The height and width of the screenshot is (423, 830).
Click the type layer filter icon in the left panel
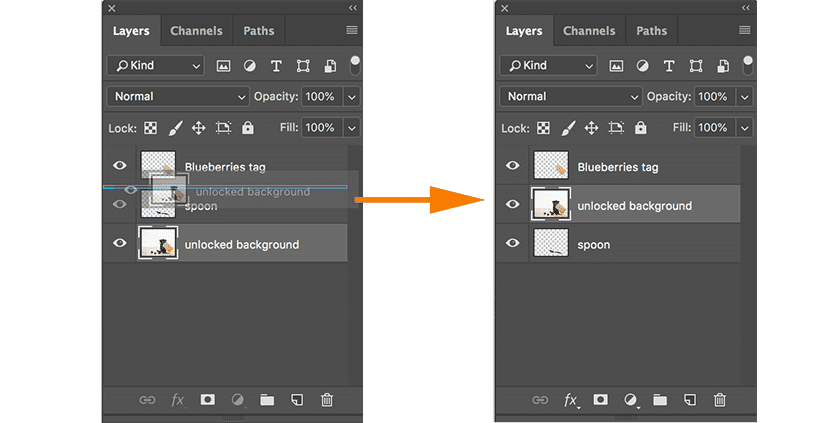click(x=275, y=66)
